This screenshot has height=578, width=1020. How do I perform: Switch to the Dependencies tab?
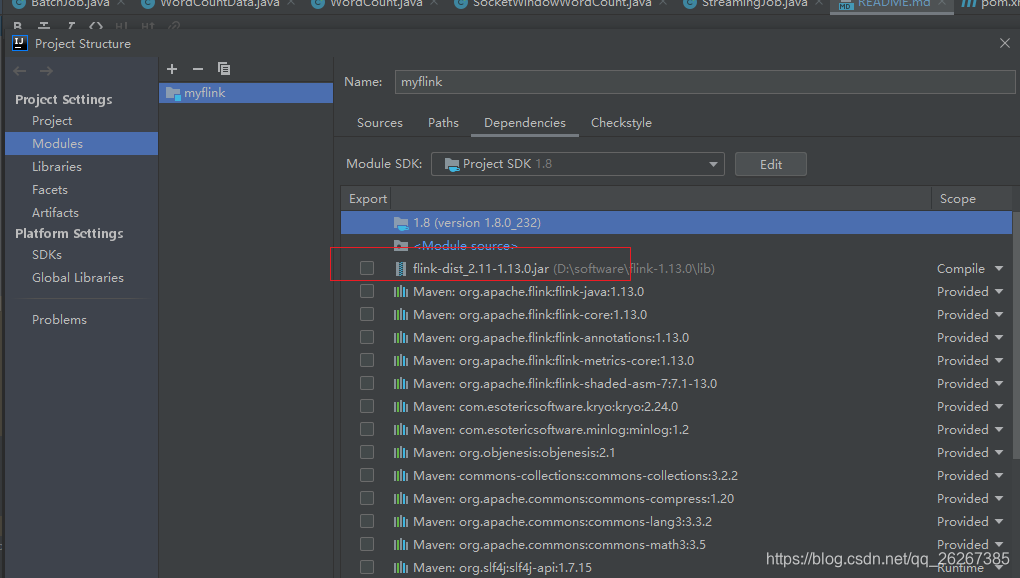[525, 123]
